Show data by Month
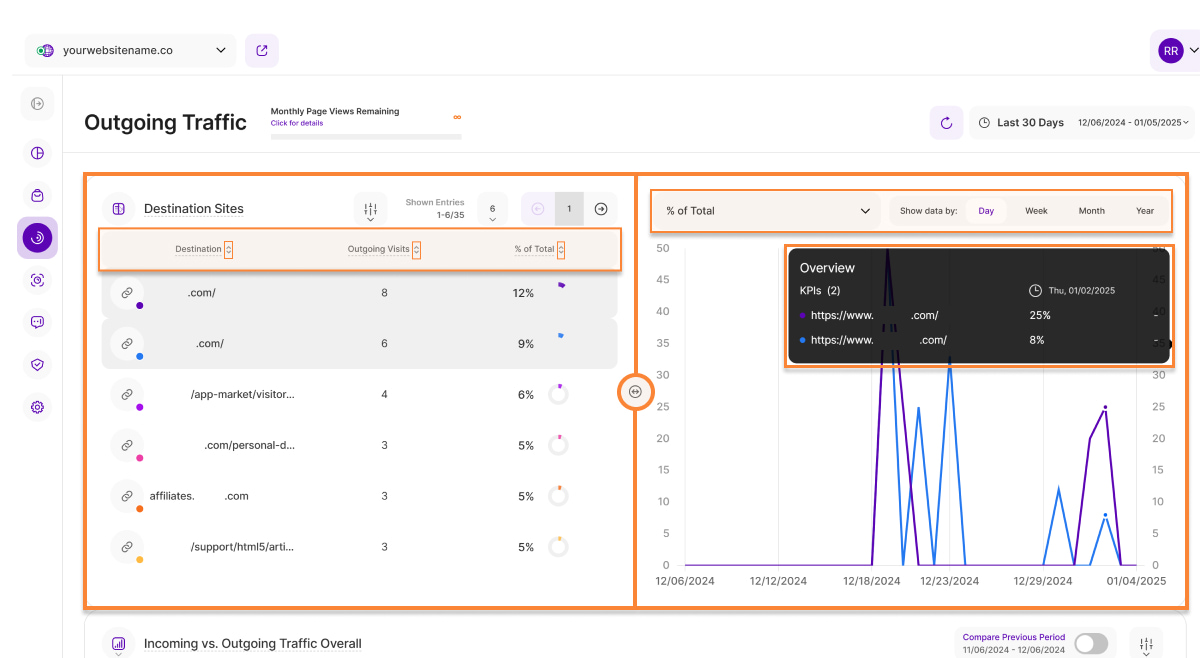 click(x=1091, y=211)
